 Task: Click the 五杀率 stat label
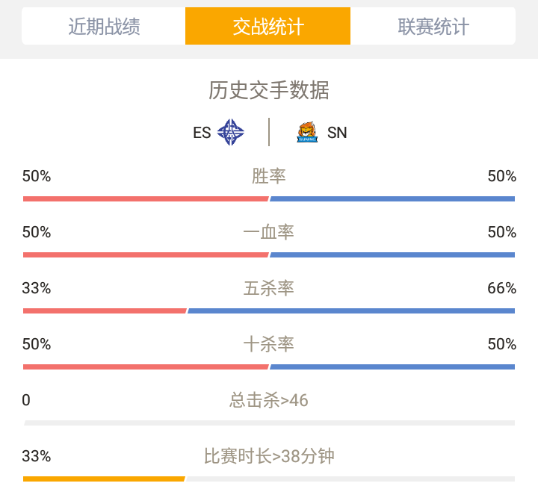click(x=269, y=288)
